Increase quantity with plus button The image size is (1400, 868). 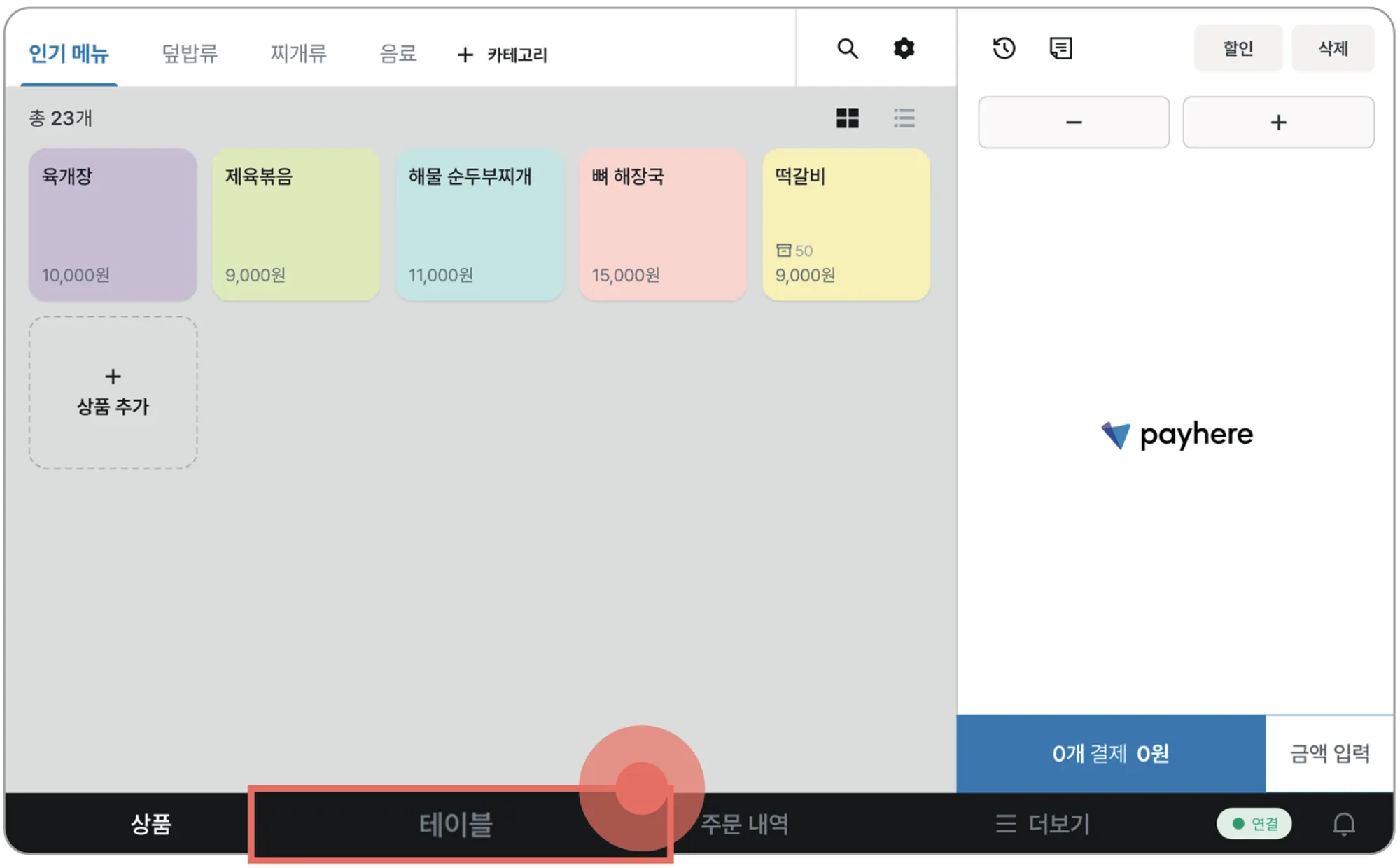tap(1278, 122)
